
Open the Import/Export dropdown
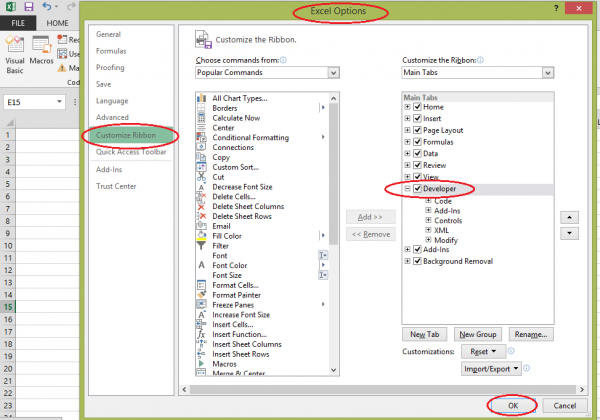point(491,369)
